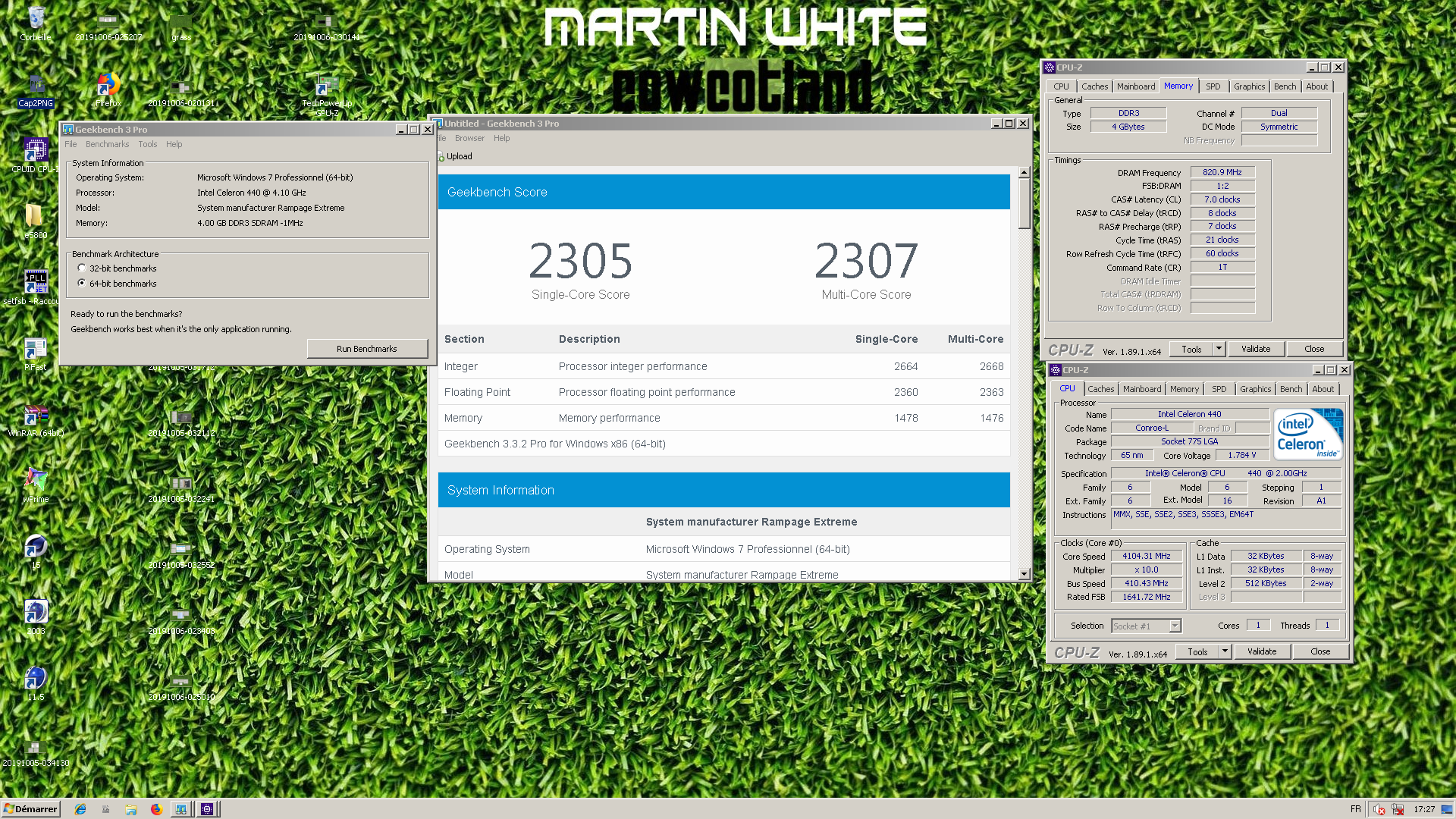Click Validate in the upper CPU-Z window
The width and height of the screenshot is (1456, 819).
tap(1256, 349)
